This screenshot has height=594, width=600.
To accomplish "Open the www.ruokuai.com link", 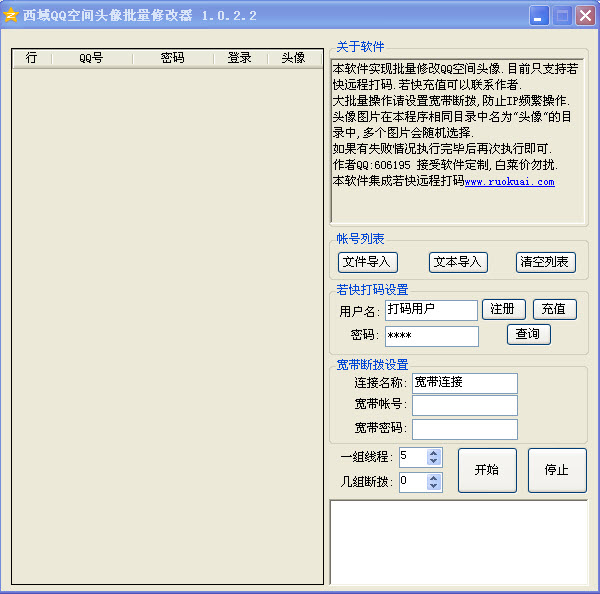I will click(x=509, y=181).
